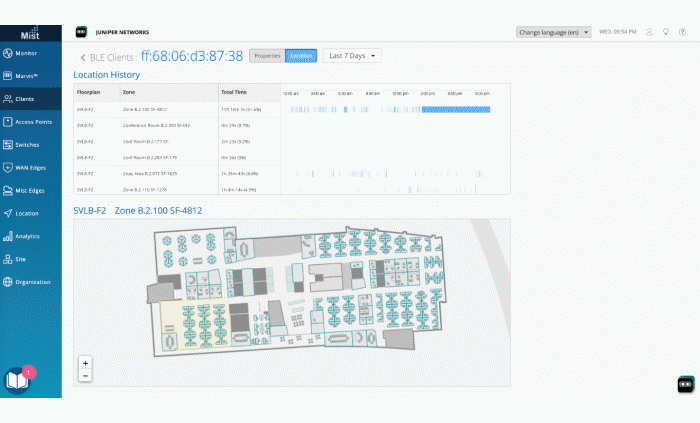Select the Copy Area B.2.072 SF-1625 row
The image size is (700, 423).
292,174
